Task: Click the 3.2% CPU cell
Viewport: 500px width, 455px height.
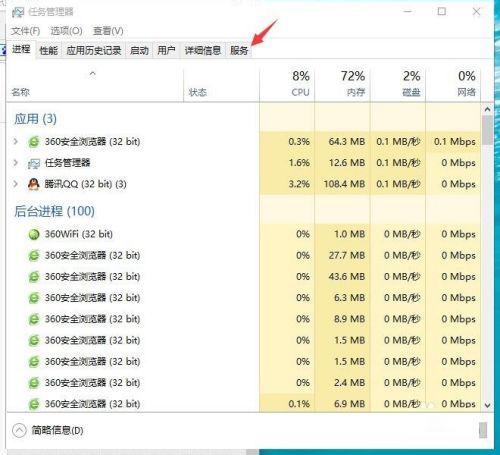Action: click(287, 184)
